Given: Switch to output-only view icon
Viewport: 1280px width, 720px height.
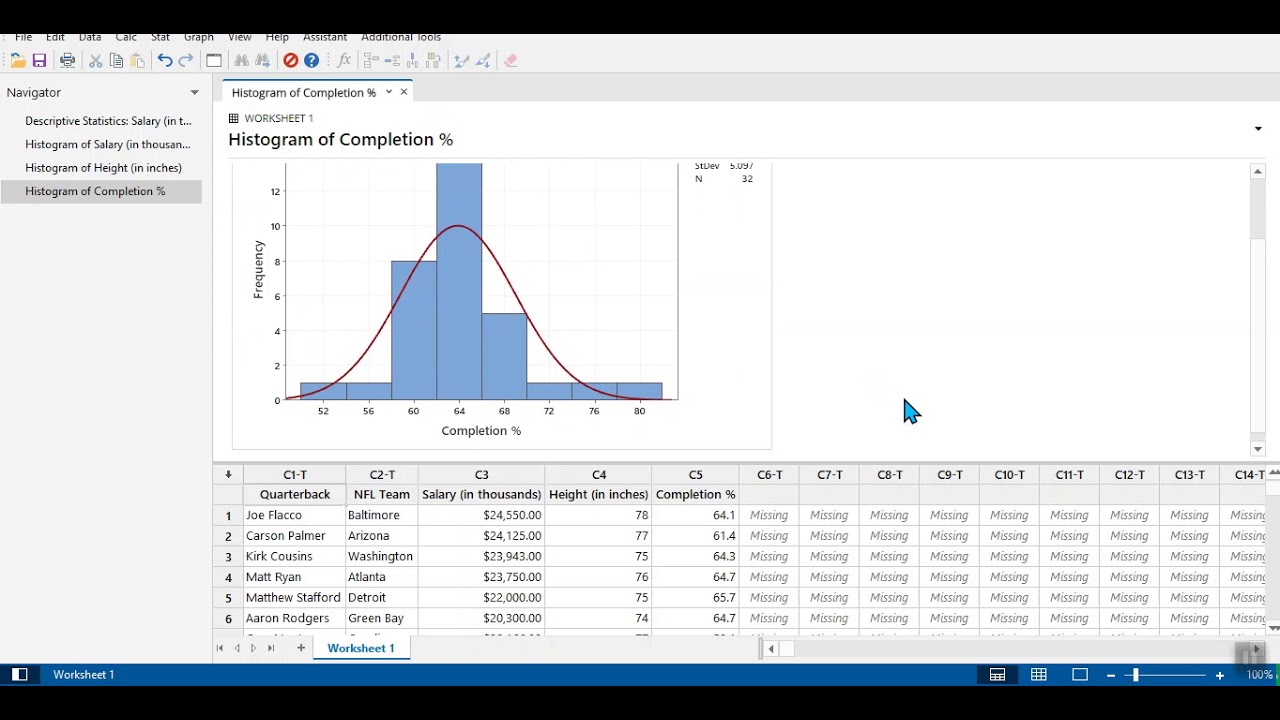Looking at the screenshot, I should pyautogui.click(x=1080, y=675).
